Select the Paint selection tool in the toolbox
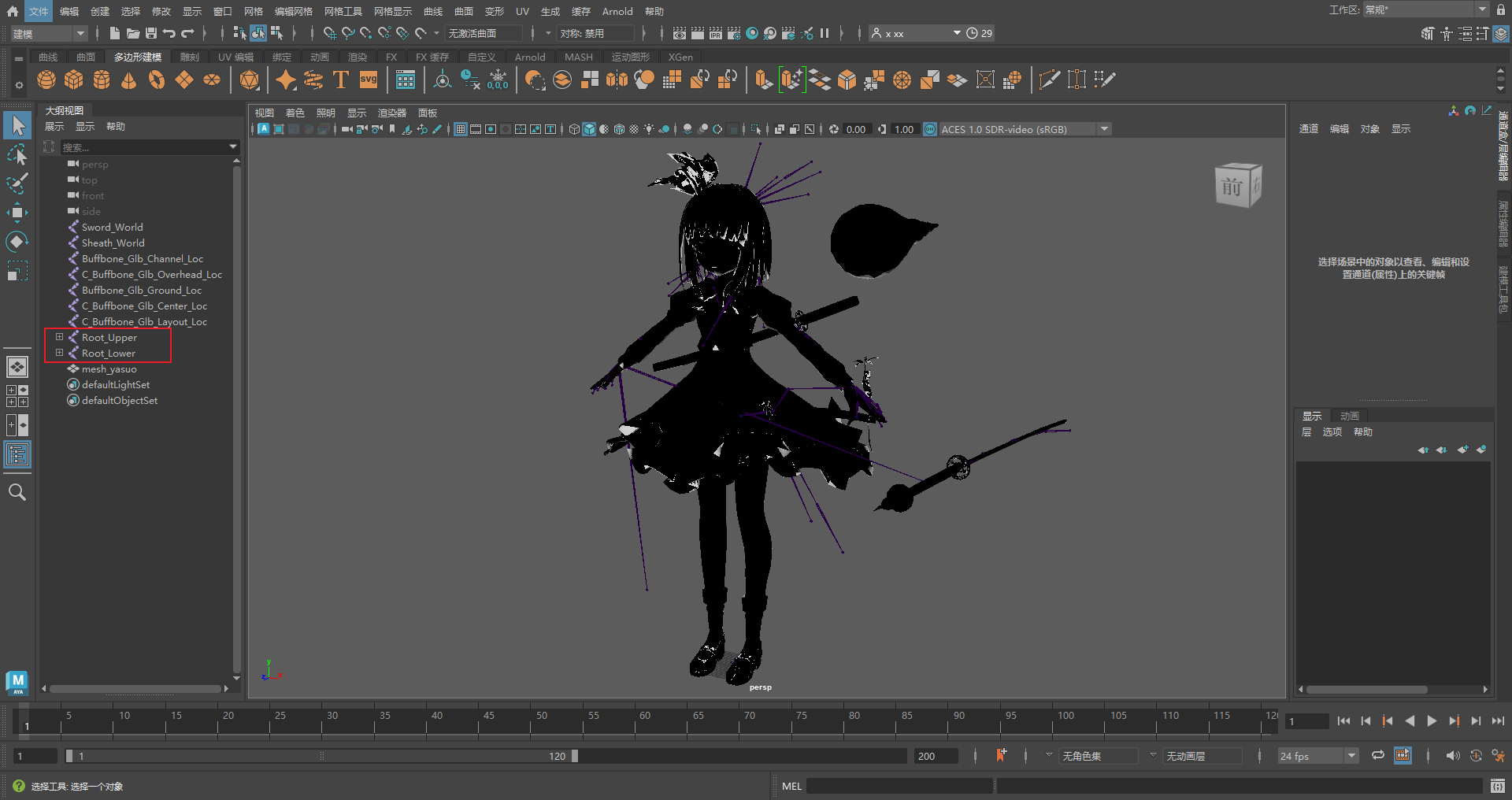This screenshot has width=1512, height=800. [x=17, y=183]
